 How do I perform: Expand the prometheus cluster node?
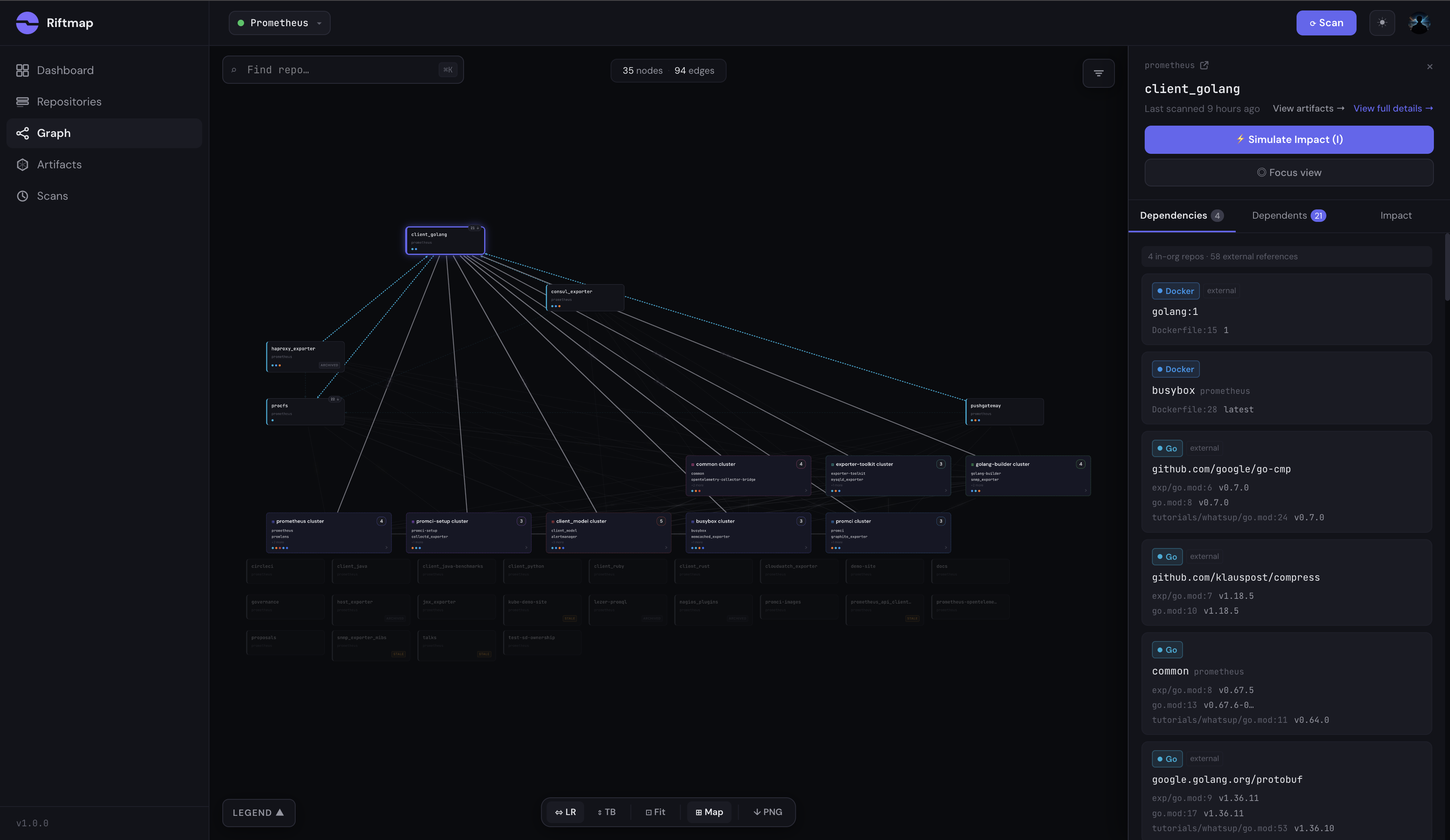pos(329,533)
